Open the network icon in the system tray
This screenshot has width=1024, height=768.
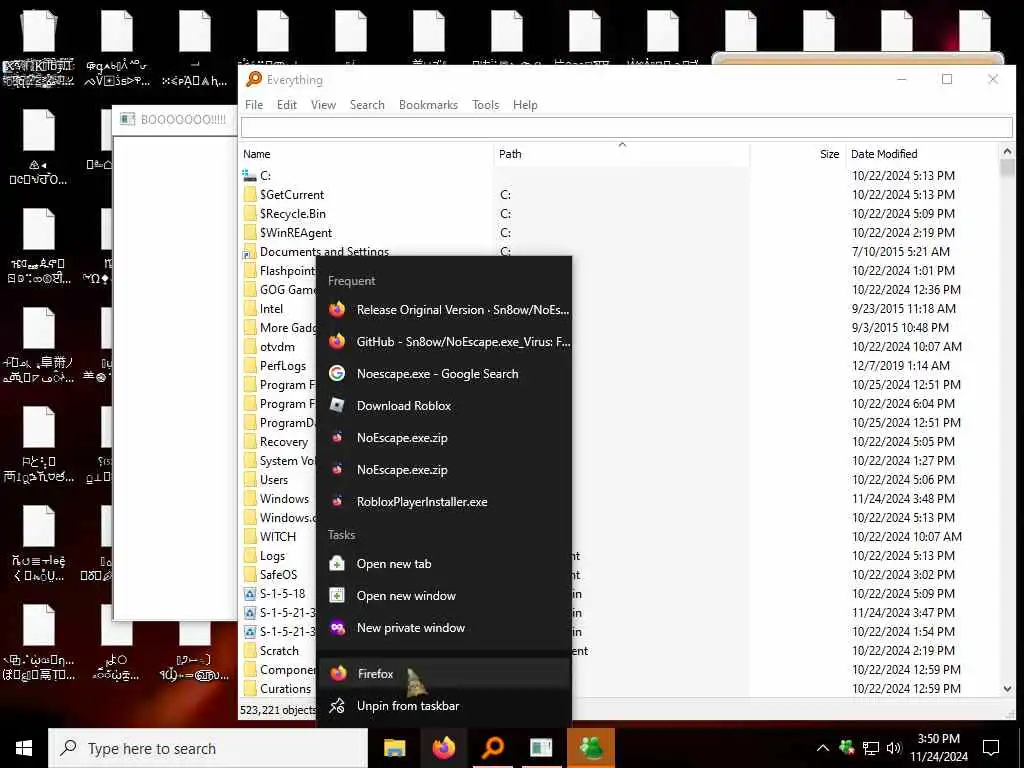point(871,748)
